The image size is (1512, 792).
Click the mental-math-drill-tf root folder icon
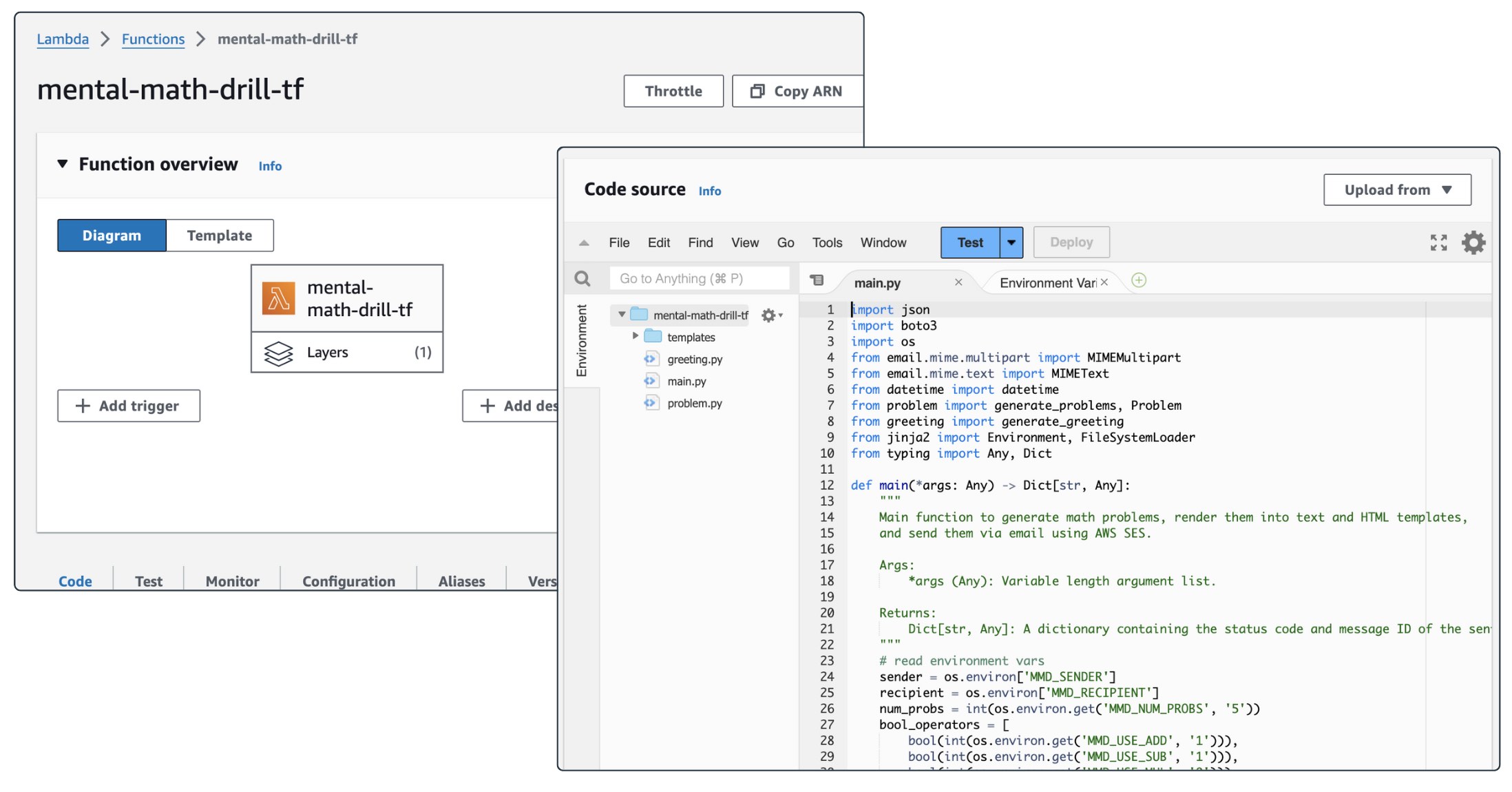point(640,315)
